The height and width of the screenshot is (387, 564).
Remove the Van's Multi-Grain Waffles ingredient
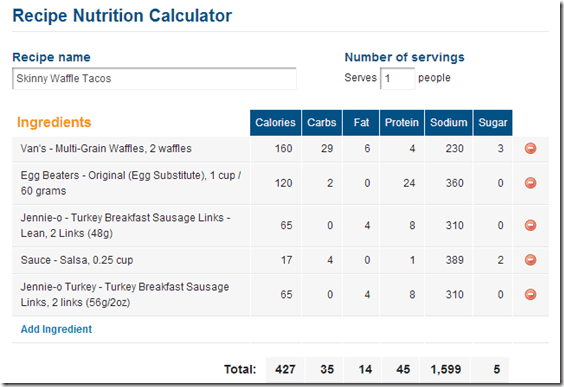pos(530,148)
